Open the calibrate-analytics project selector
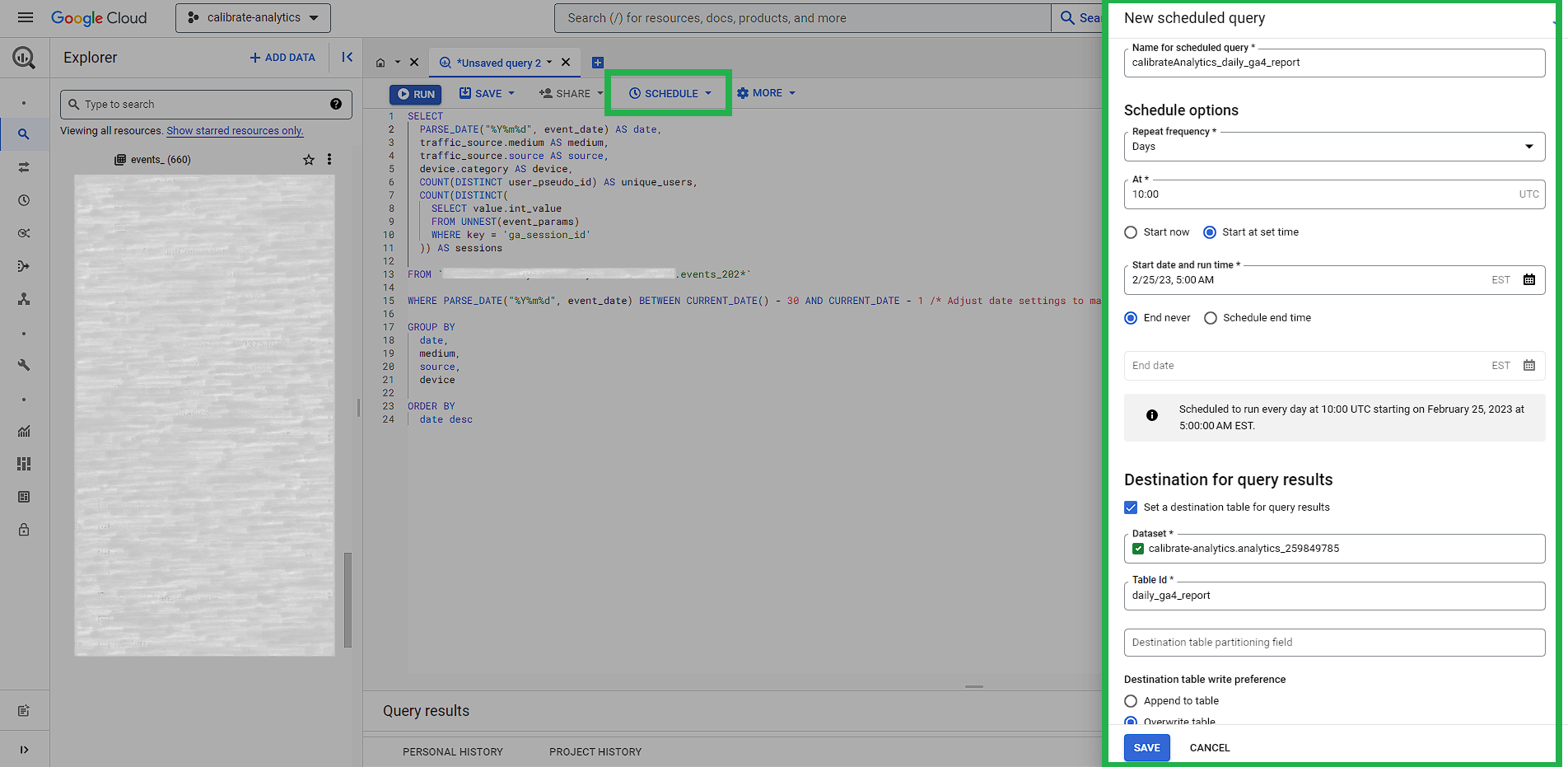 [x=253, y=17]
